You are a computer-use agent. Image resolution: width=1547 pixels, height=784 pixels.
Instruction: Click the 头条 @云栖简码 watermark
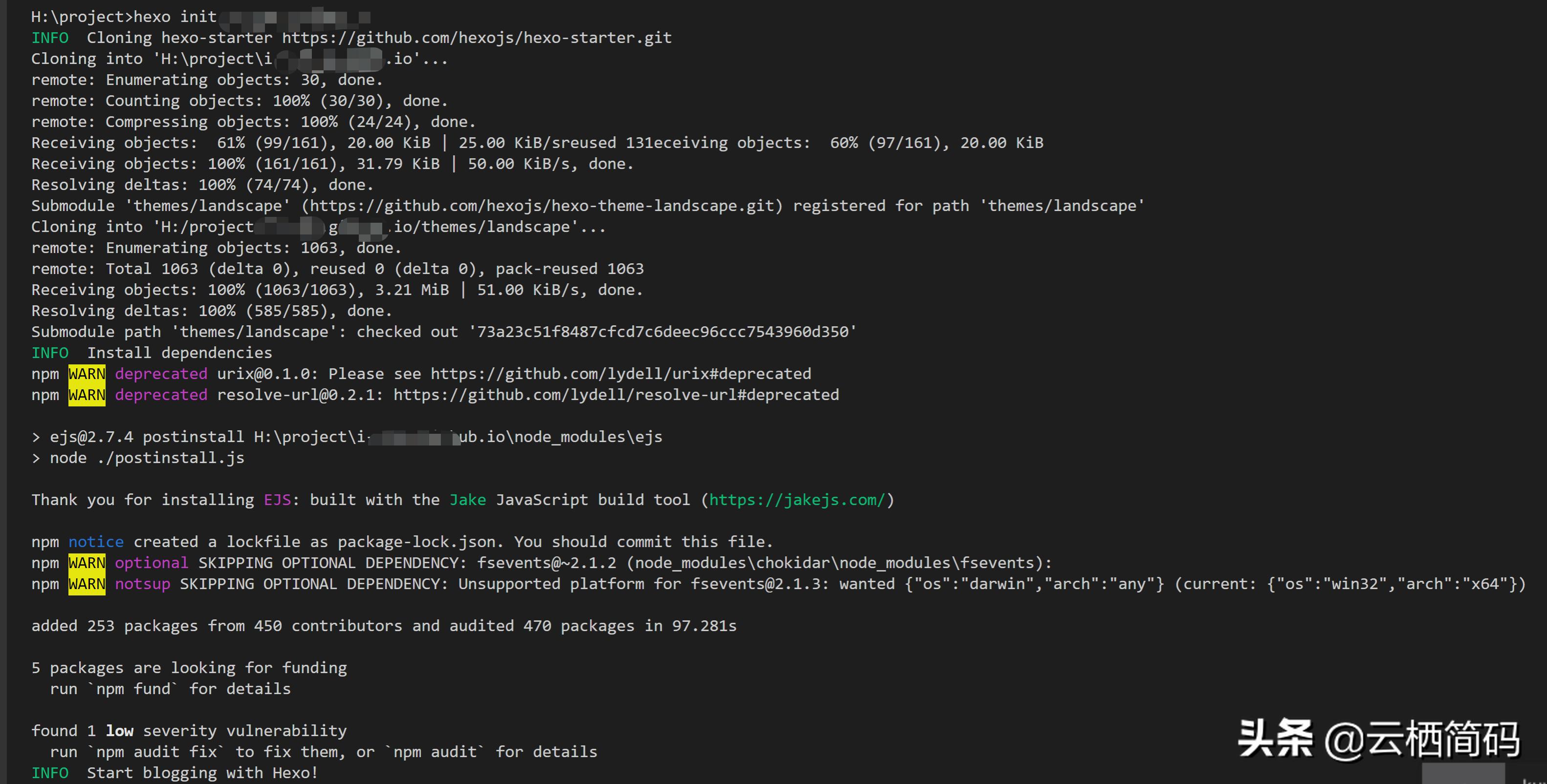1378,739
